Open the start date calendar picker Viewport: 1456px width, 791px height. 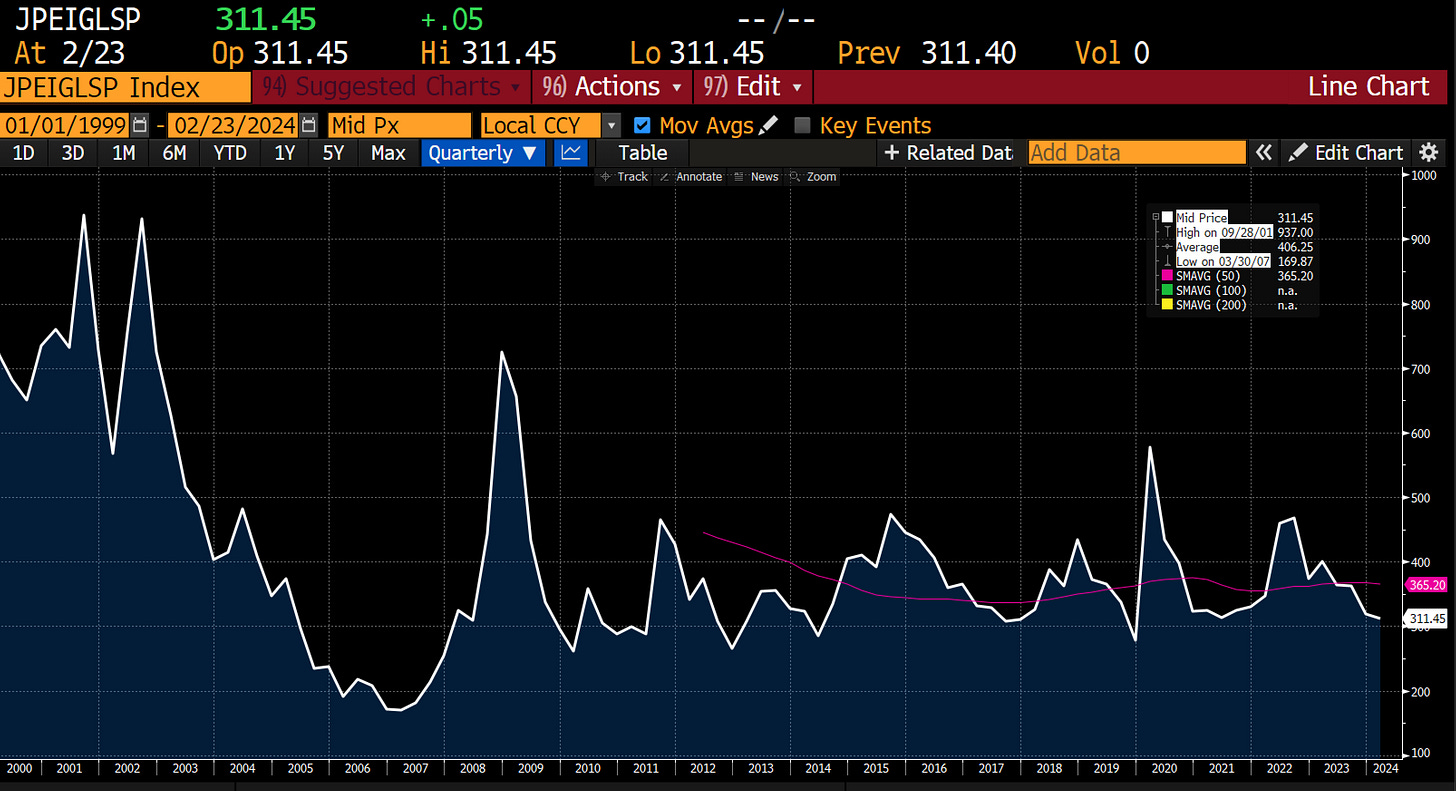[137, 125]
